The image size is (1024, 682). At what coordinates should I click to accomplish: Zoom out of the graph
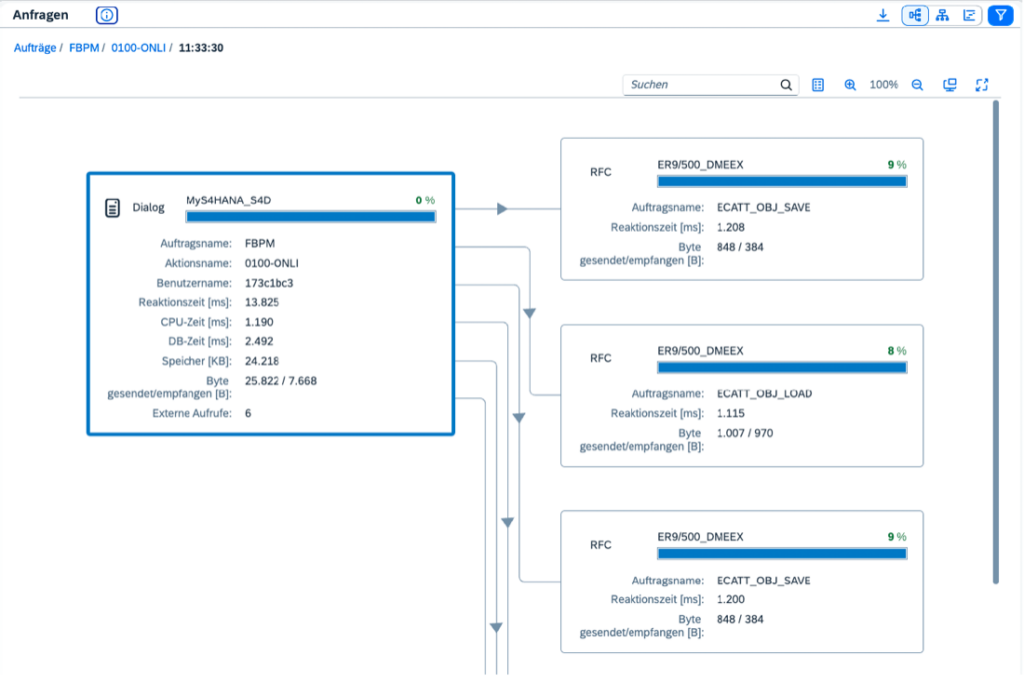pyautogui.click(x=918, y=85)
